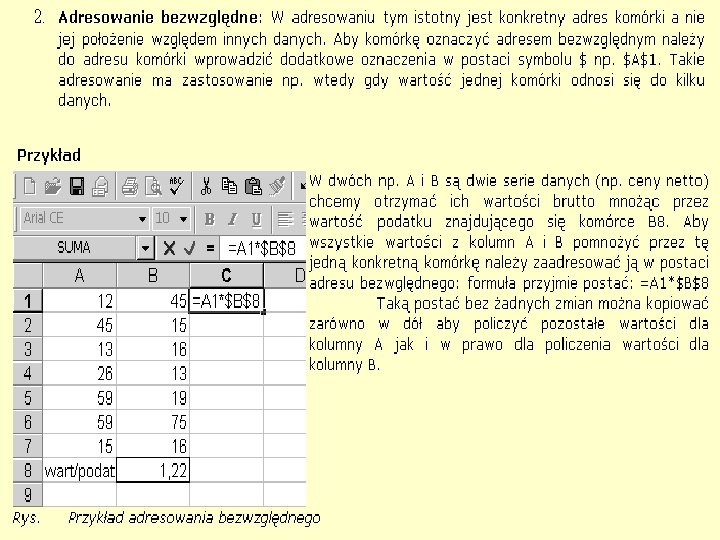
Task: Align text left icon
Action: (x=285, y=219)
